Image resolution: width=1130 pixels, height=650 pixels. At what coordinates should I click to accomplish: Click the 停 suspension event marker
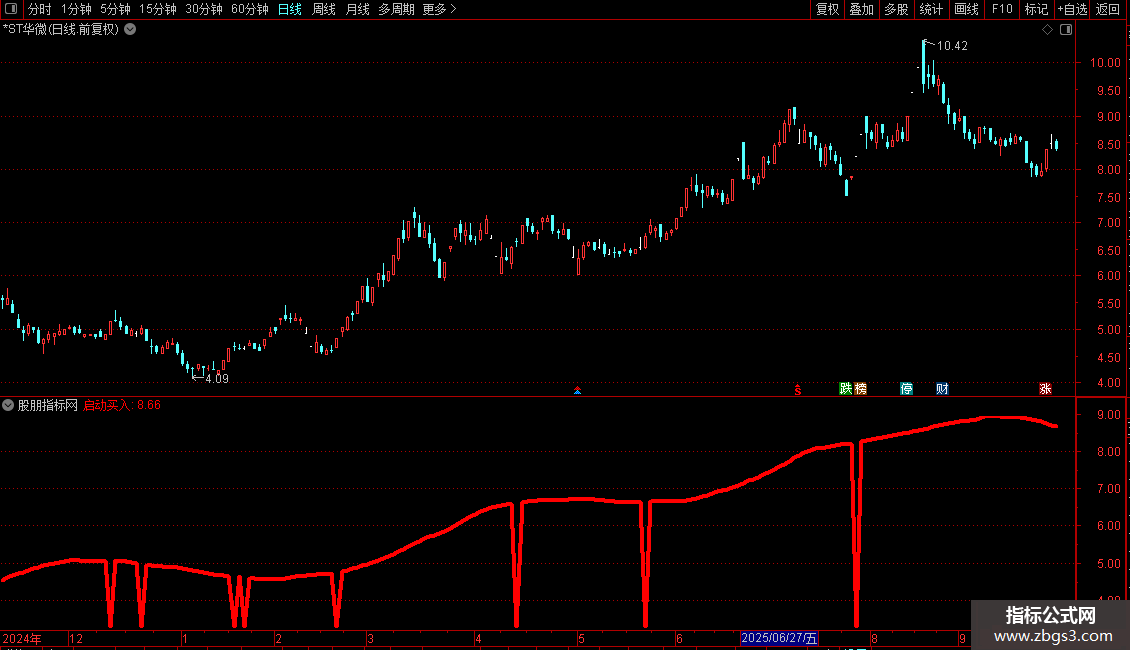[x=907, y=389]
